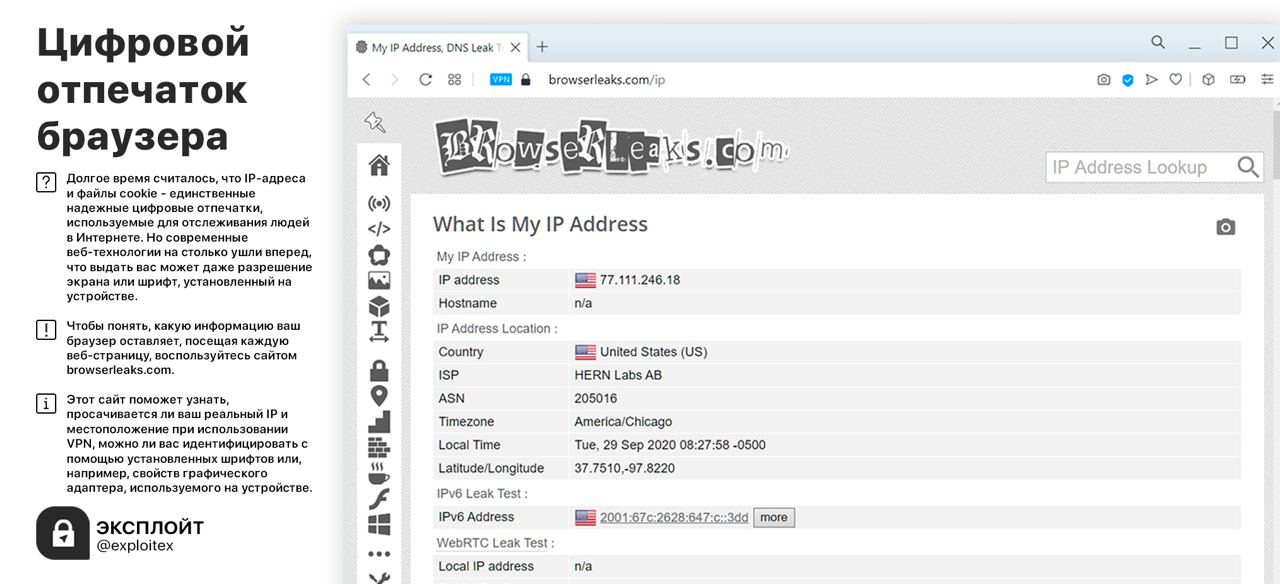Click the '@exploitex' handle text
Viewport: 1280px width, 584px height.
tap(135, 546)
